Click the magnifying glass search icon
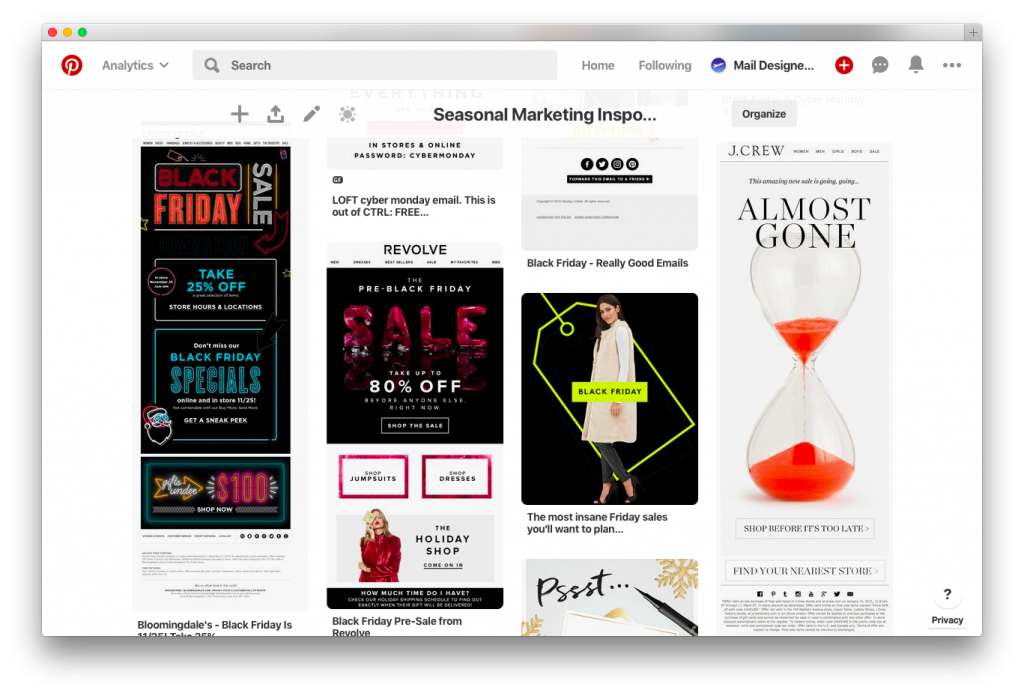Viewport: 1024px width, 696px height. [212, 65]
